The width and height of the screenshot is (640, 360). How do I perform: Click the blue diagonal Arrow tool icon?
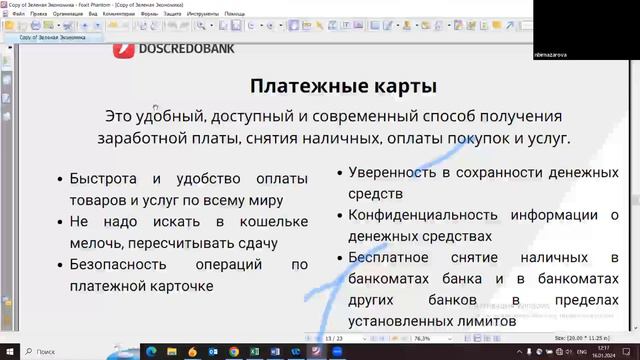click(510, 25)
